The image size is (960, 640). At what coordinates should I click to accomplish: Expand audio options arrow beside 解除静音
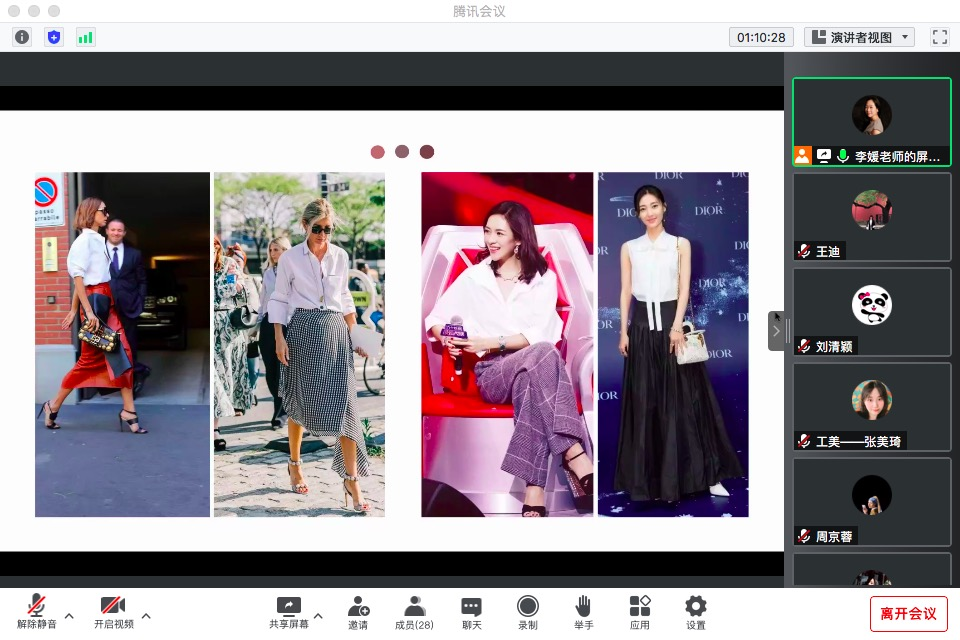point(69,615)
